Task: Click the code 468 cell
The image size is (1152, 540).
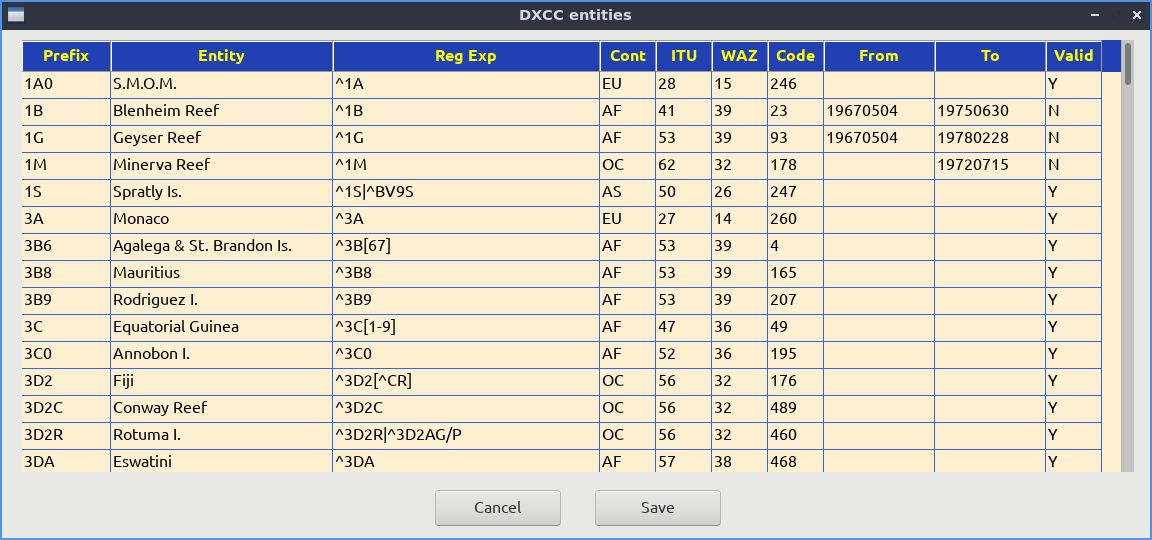Action: tap(796, 462)
